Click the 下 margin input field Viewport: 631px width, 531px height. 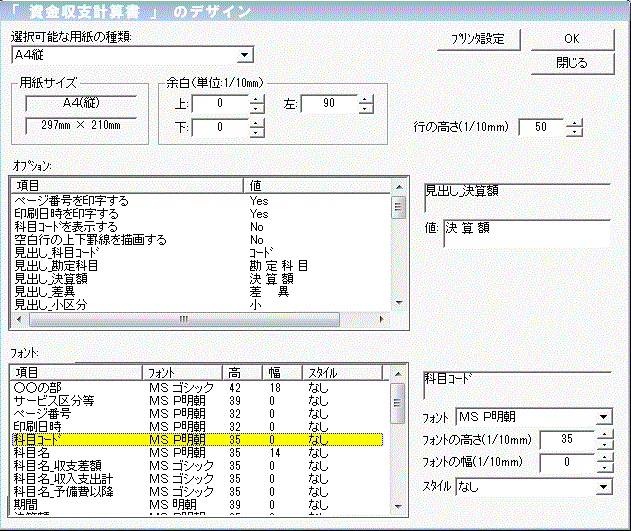220,128
